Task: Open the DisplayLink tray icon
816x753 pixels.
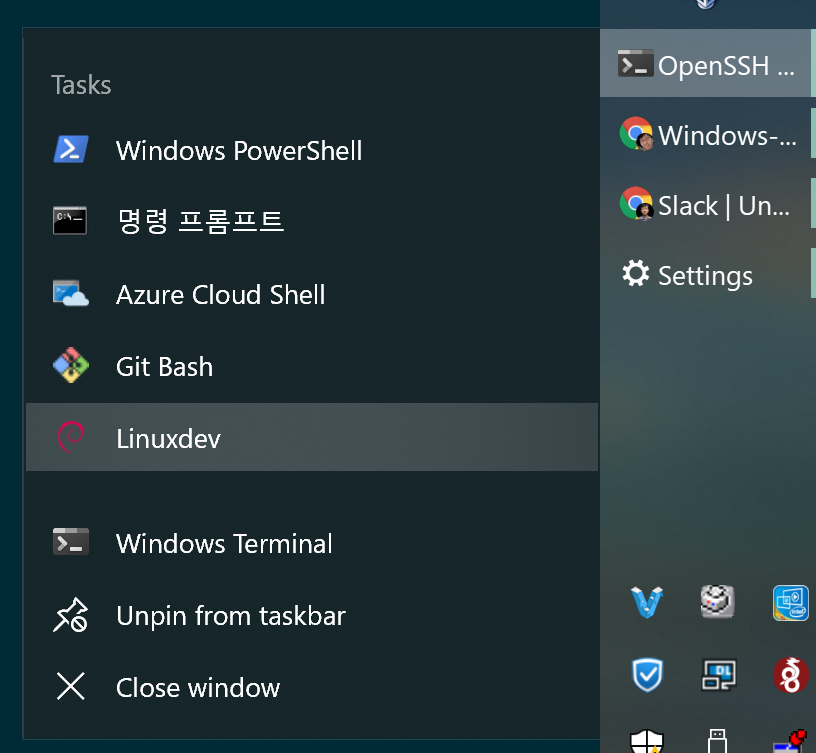Action: tap(718, 675)
